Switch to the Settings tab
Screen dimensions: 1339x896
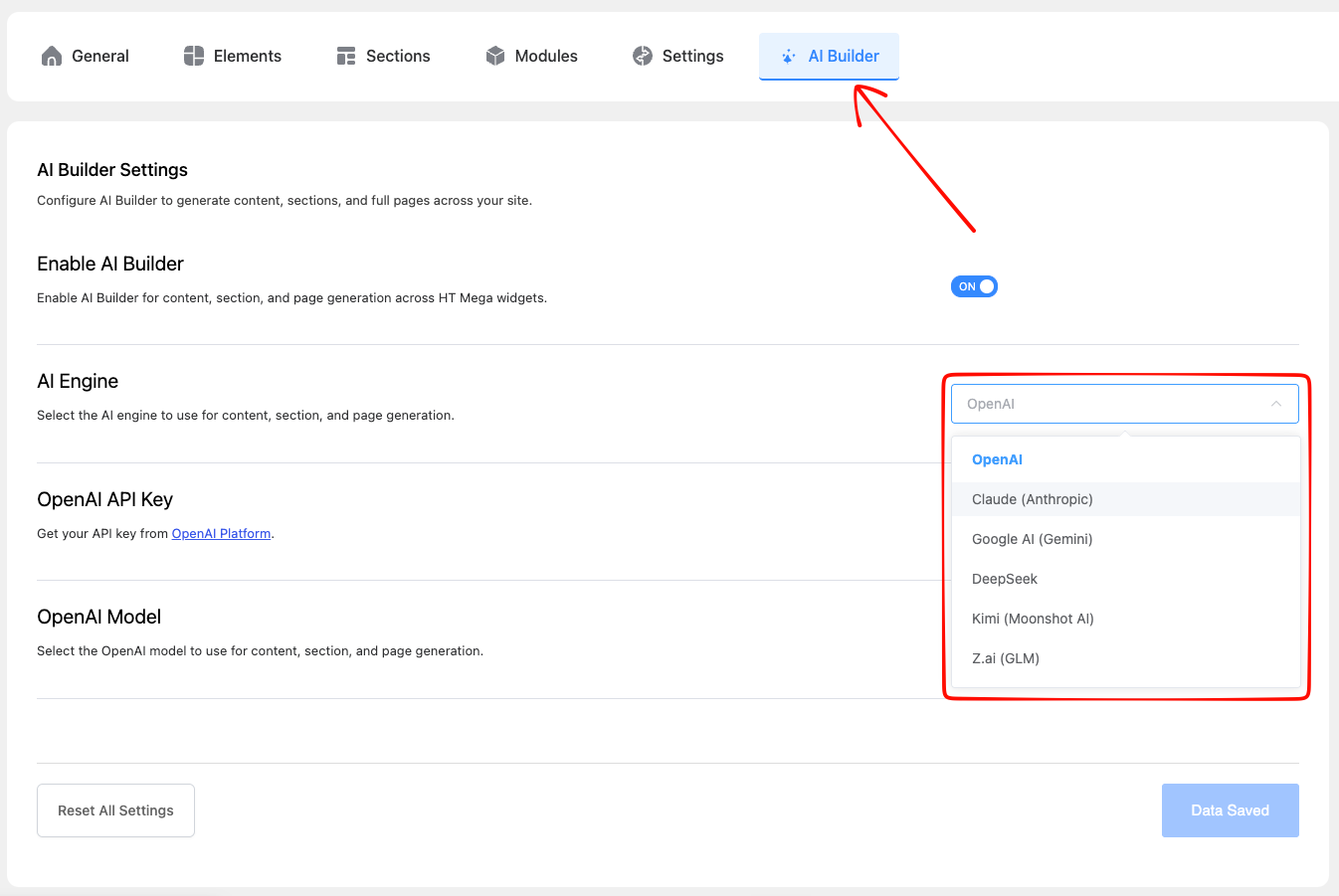tap(678, 56)
